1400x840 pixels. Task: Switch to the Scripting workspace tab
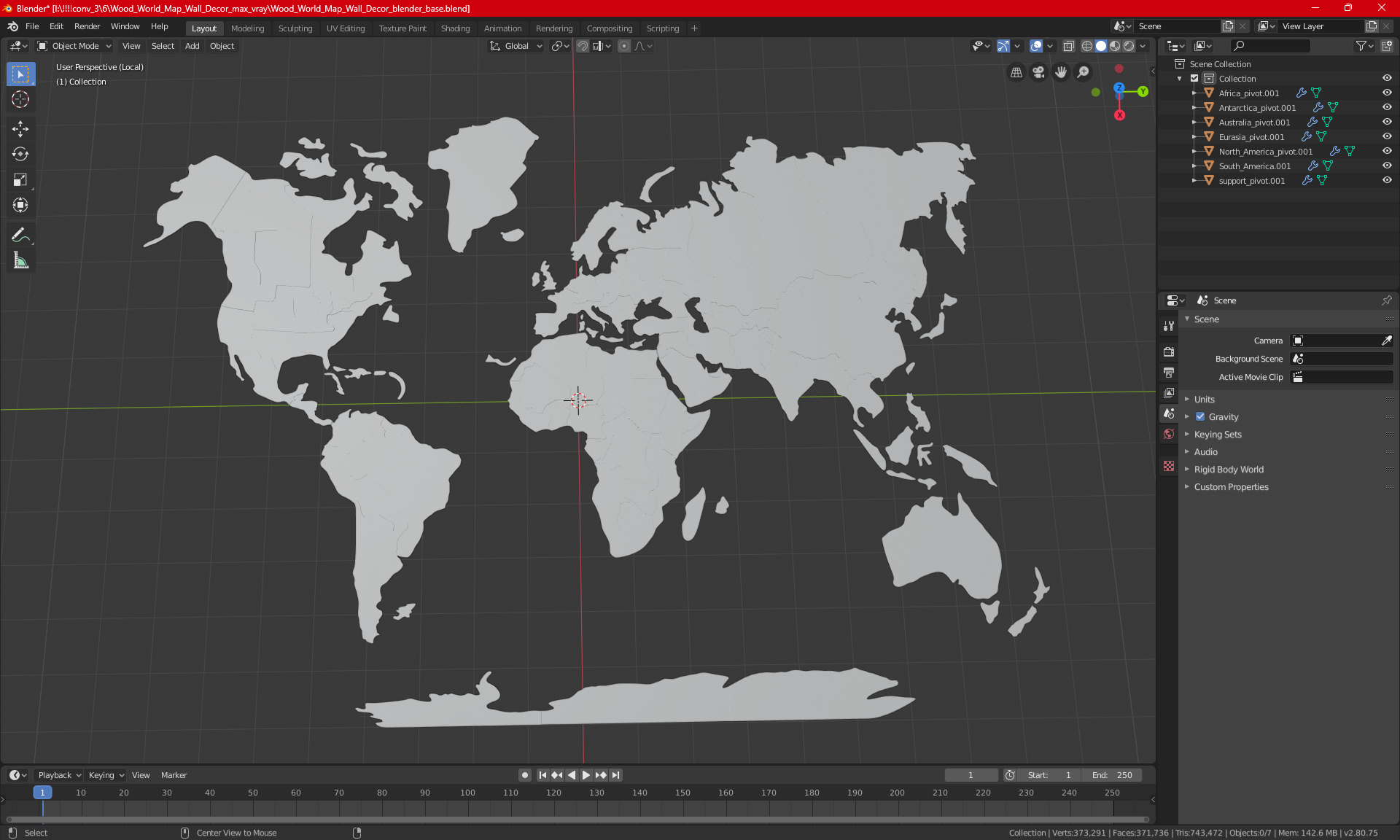pyautogui.click(x=662, y=28)
